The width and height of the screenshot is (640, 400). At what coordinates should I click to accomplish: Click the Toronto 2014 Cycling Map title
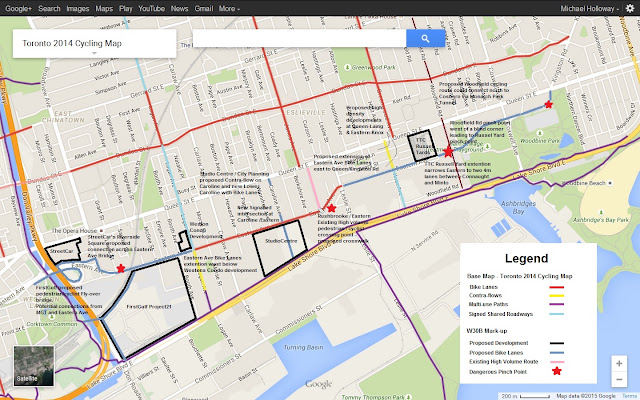[72, 43]
